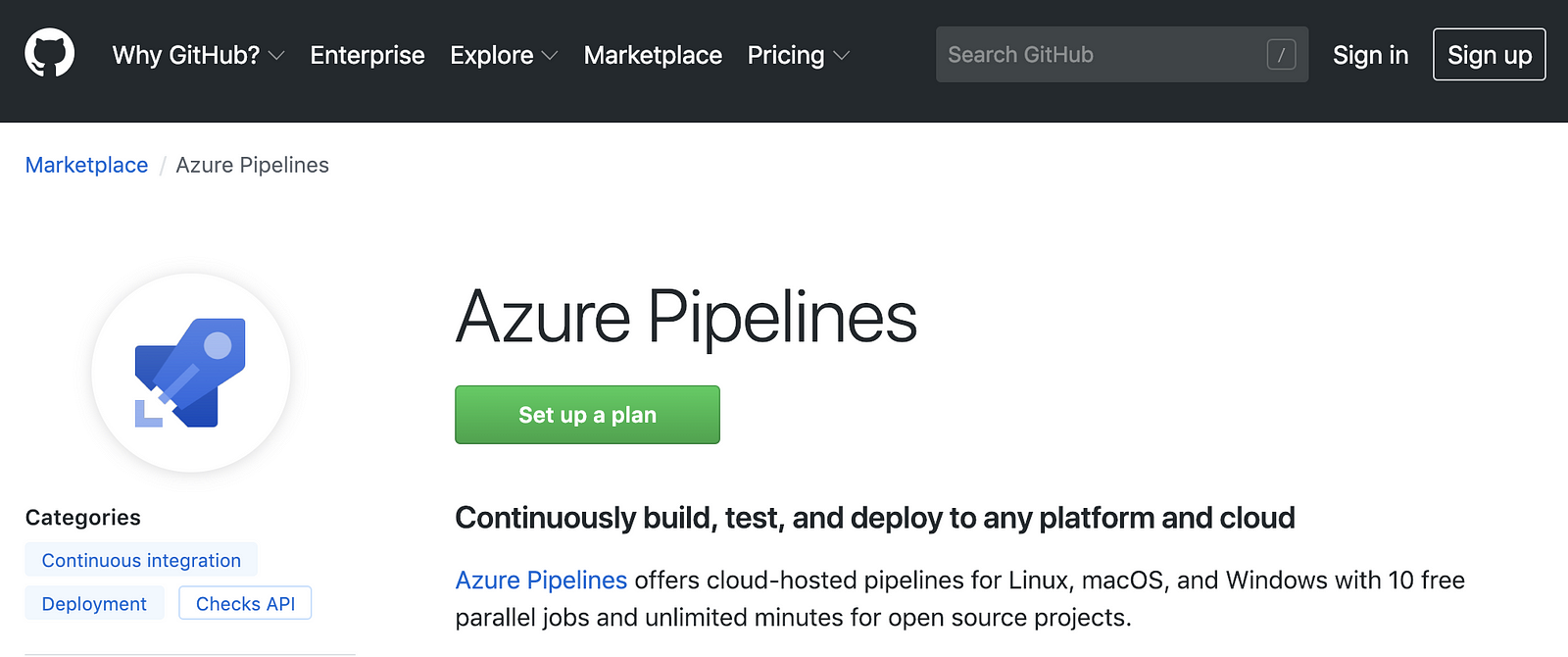Expand the Why GitHub? chevron
This screenshot has width=1568, height=657.
tap(277, 56)
